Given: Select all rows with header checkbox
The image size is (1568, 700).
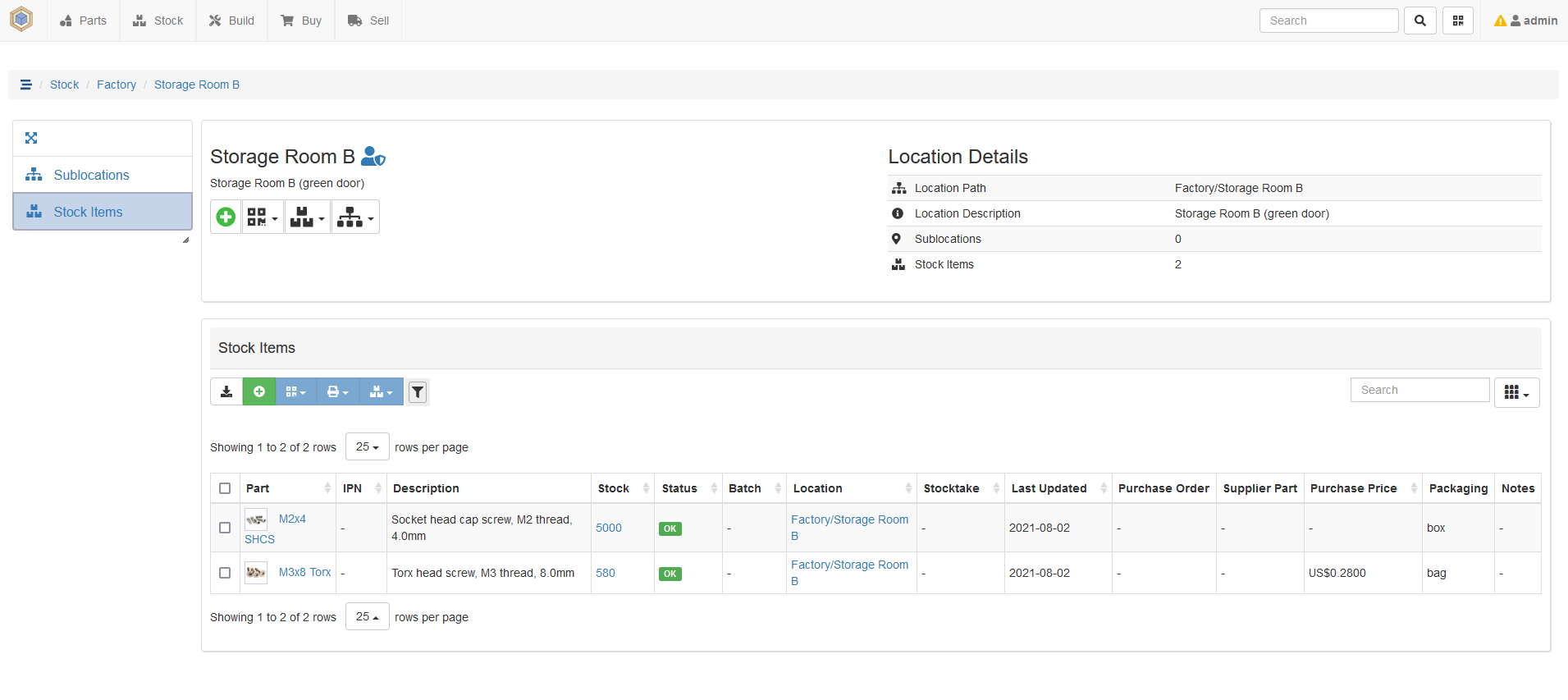Looking at the screenshot, I should click(225, 488).
